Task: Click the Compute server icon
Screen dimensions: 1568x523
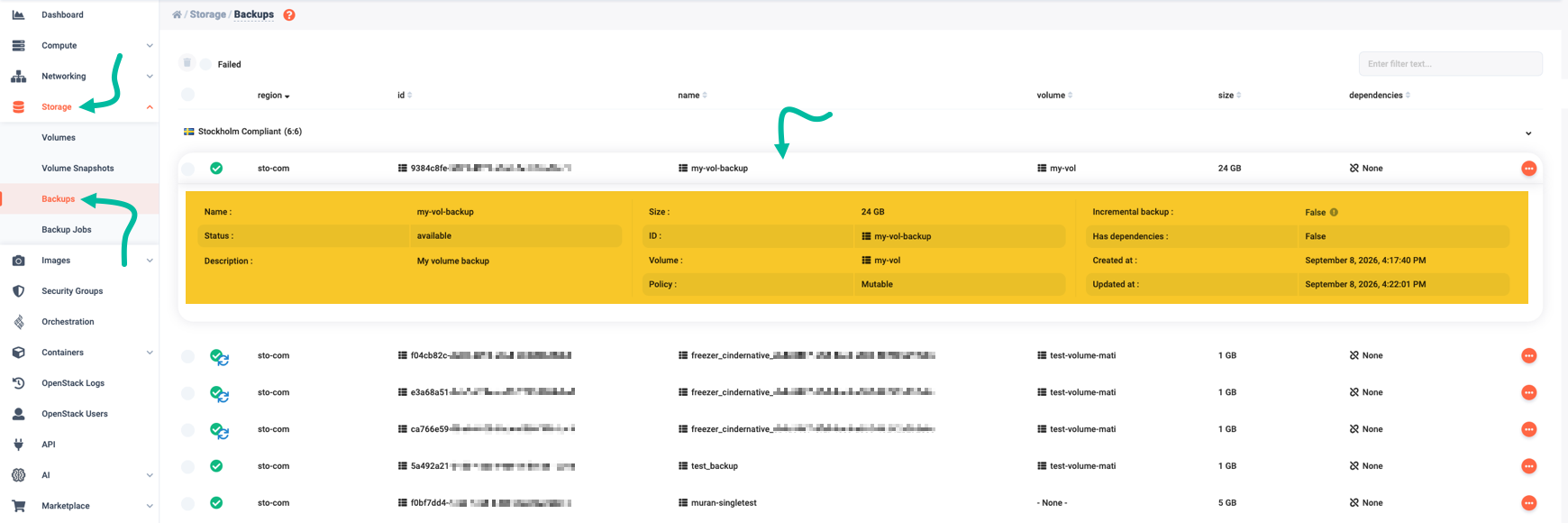Action: pos(18,45)
